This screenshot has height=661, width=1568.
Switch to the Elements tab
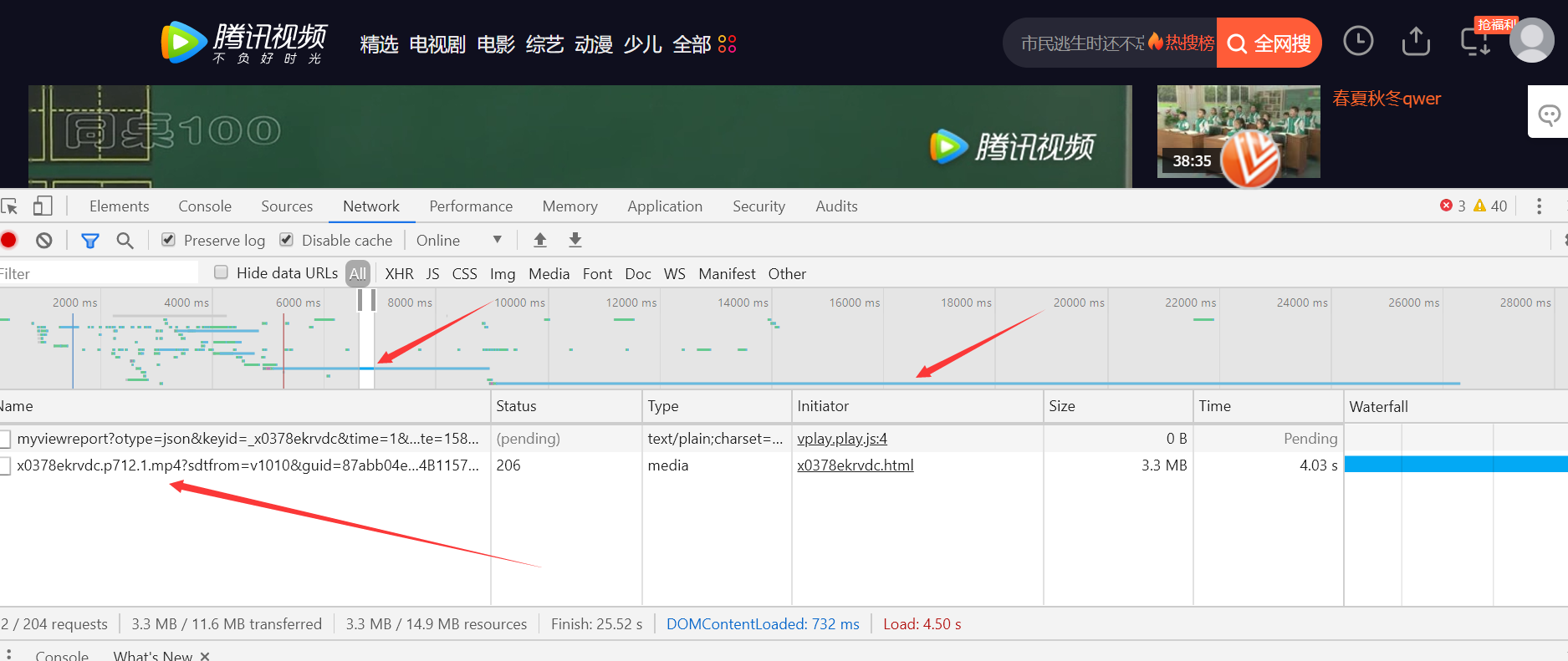click(120, 206)
